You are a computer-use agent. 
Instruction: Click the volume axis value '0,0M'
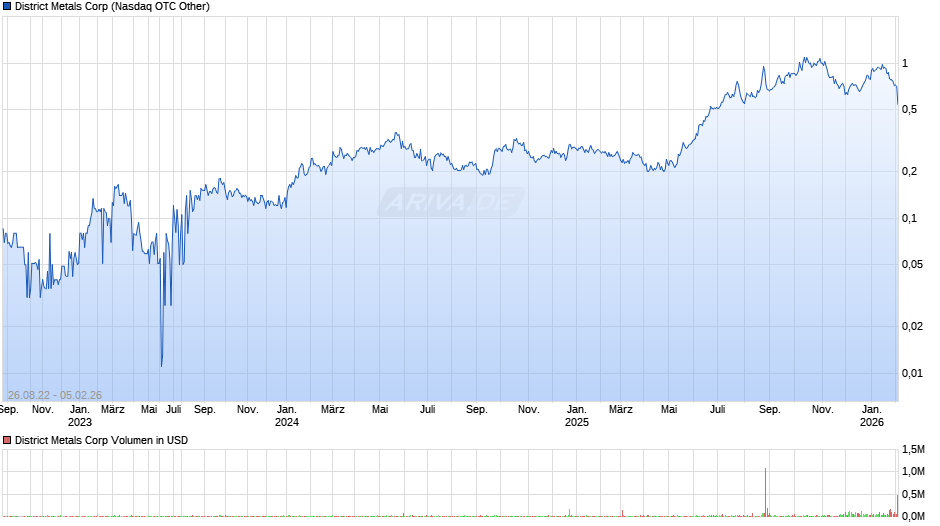click(913, 516)
